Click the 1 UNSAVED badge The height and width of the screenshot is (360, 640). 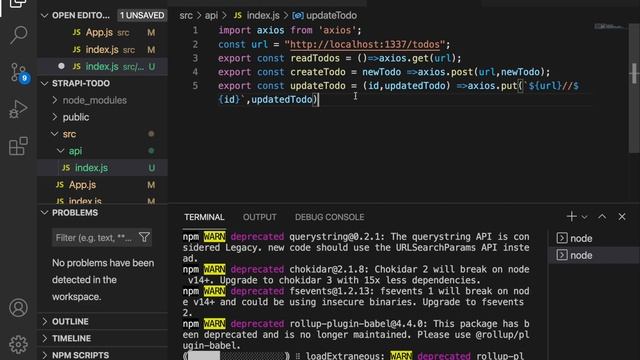click(x=142, y=16)
